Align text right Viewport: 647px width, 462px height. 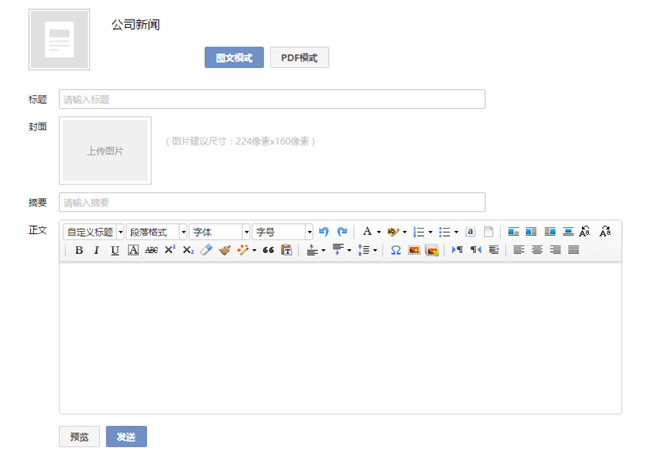pyautogui.click(x=555, y=250)
